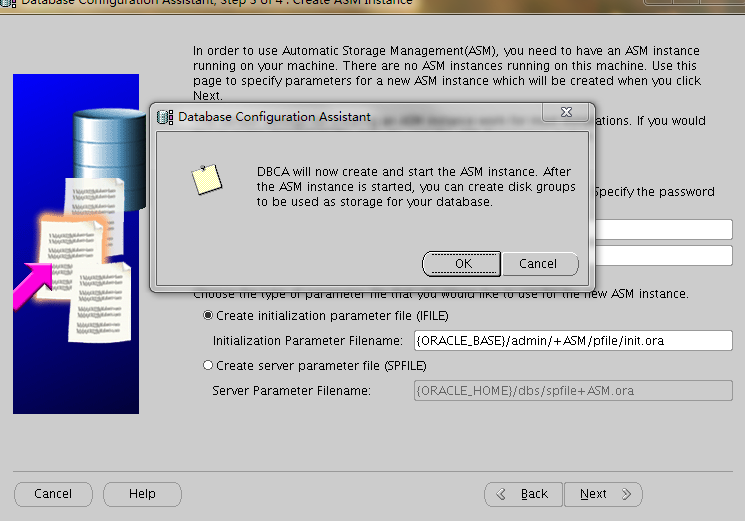Click the main wizard window title icon
This screenshot has height=521, width=745.
pyautogui.click(x=8, y=3)
